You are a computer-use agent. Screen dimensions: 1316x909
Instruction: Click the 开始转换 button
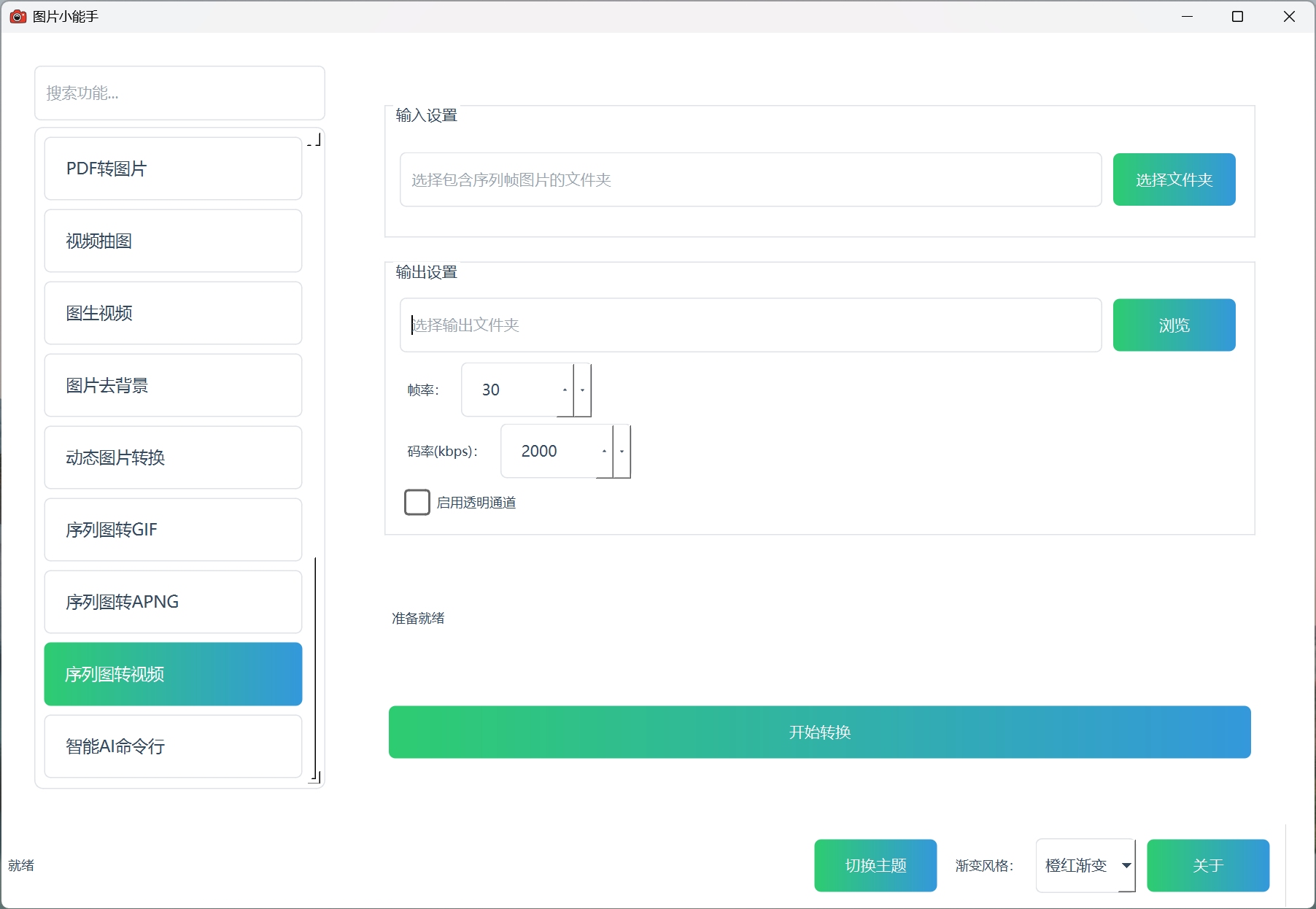820,732
